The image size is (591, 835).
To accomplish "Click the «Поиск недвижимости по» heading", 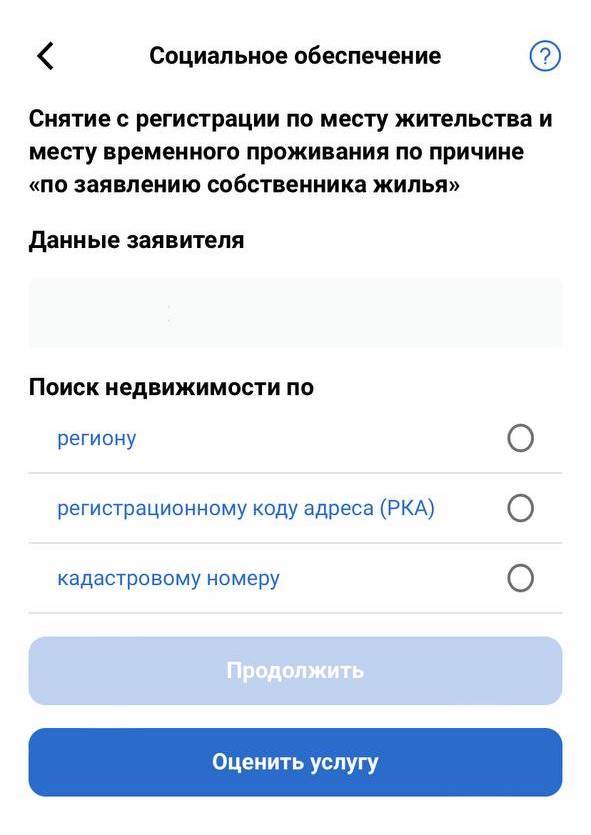I will coord(171,387).
